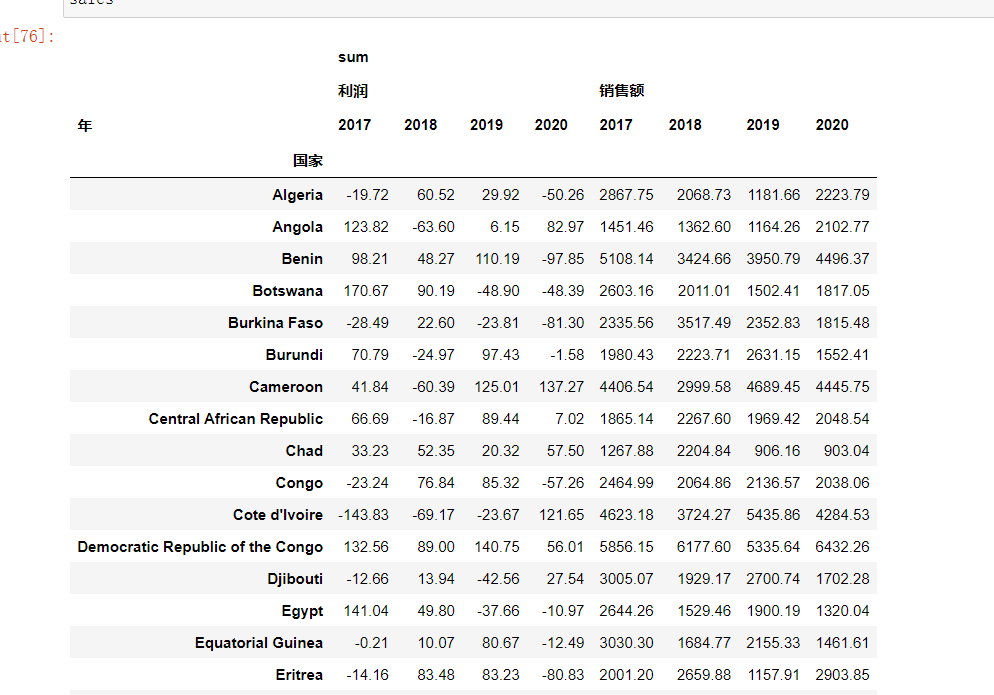Click Algeria sales value 2867.75
The width and height of the screenshot is (994, 695).
pos(626,195)
